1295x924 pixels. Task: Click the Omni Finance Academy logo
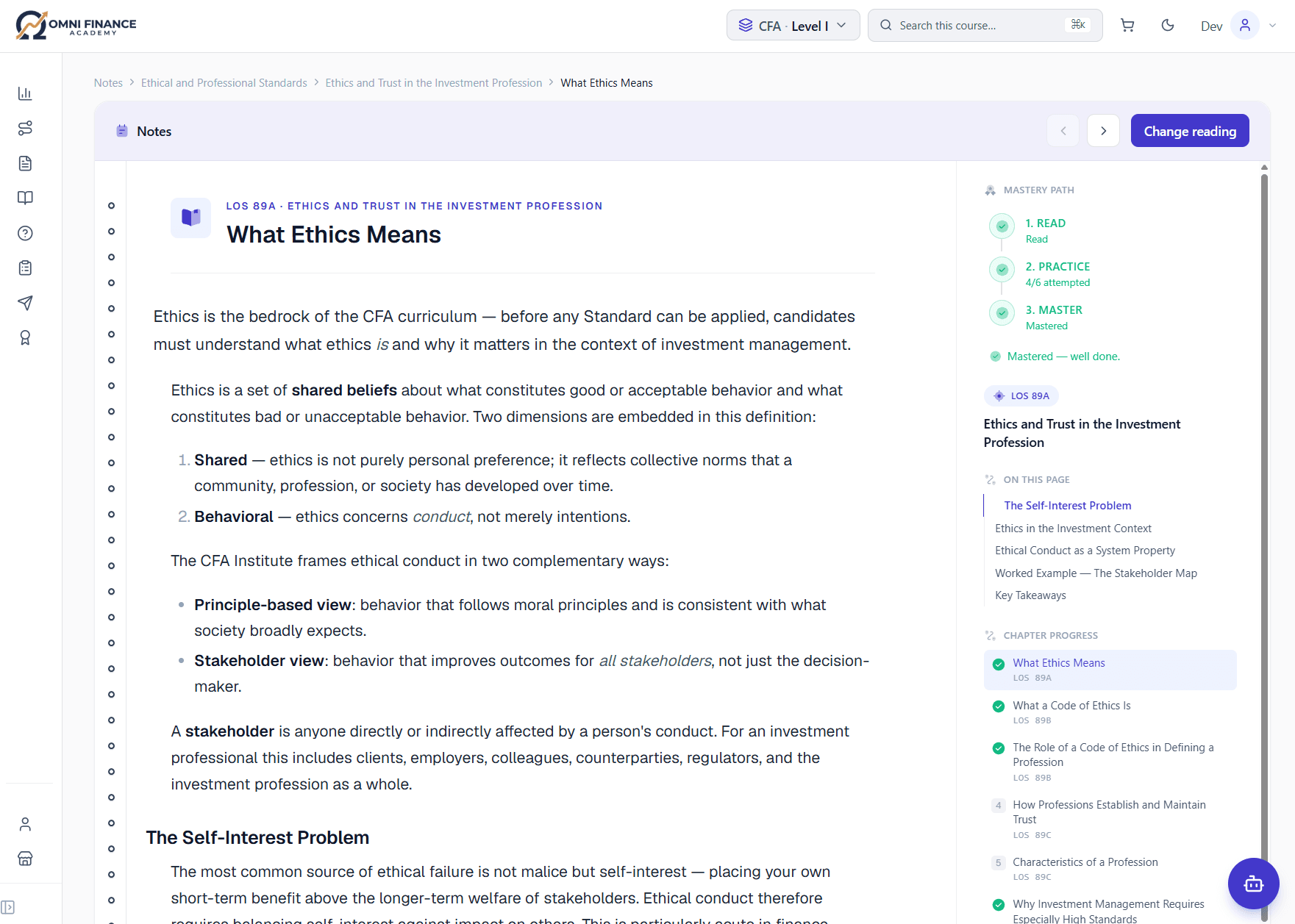[x=76, y=26]
